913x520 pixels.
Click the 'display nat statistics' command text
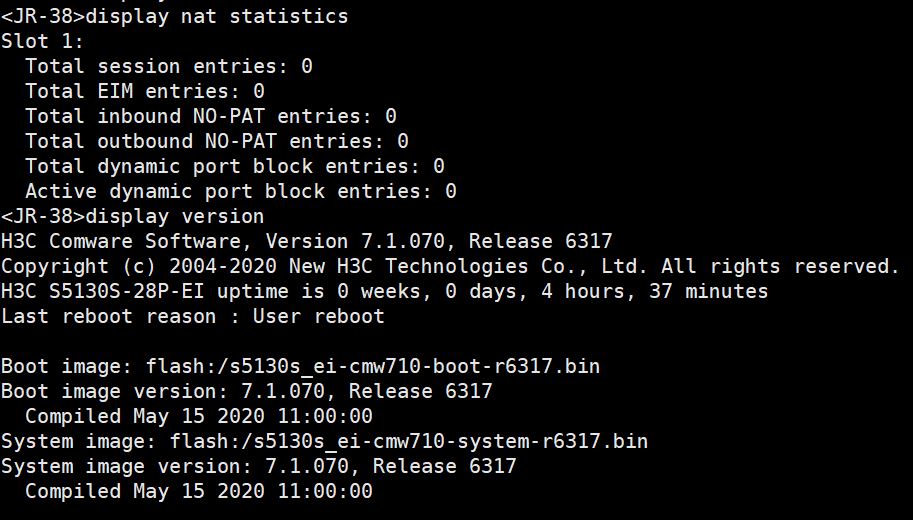pos(217,16)
